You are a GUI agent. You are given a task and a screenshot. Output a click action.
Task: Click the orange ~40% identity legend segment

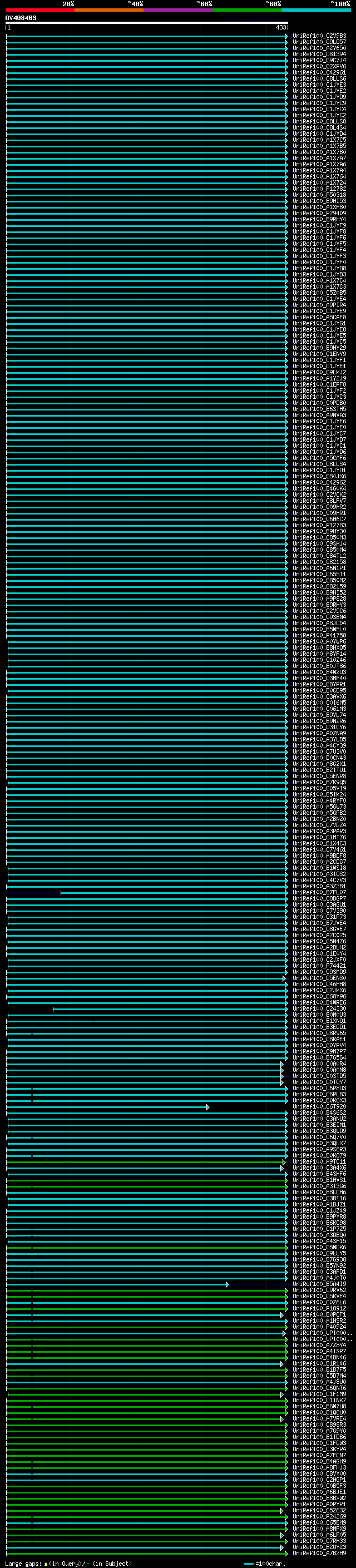[109, 10]
